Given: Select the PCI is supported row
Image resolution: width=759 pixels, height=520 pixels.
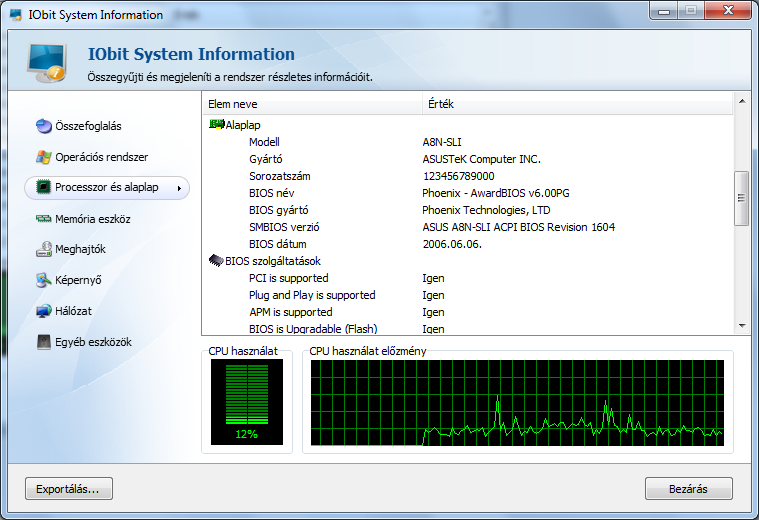Looking at the screenshot, I should pyautogui.click(x=467, y=278).
